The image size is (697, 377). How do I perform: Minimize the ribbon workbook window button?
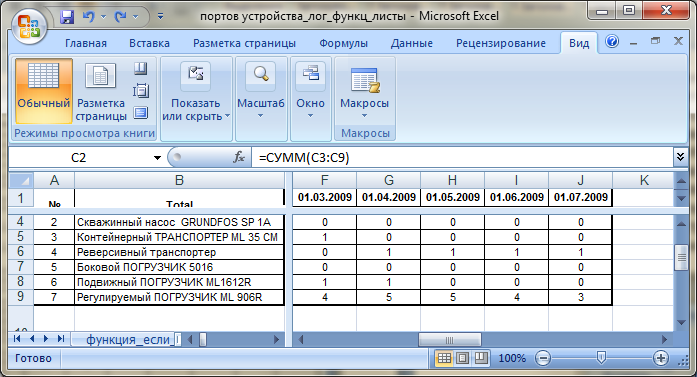click(x=633, y=43)
